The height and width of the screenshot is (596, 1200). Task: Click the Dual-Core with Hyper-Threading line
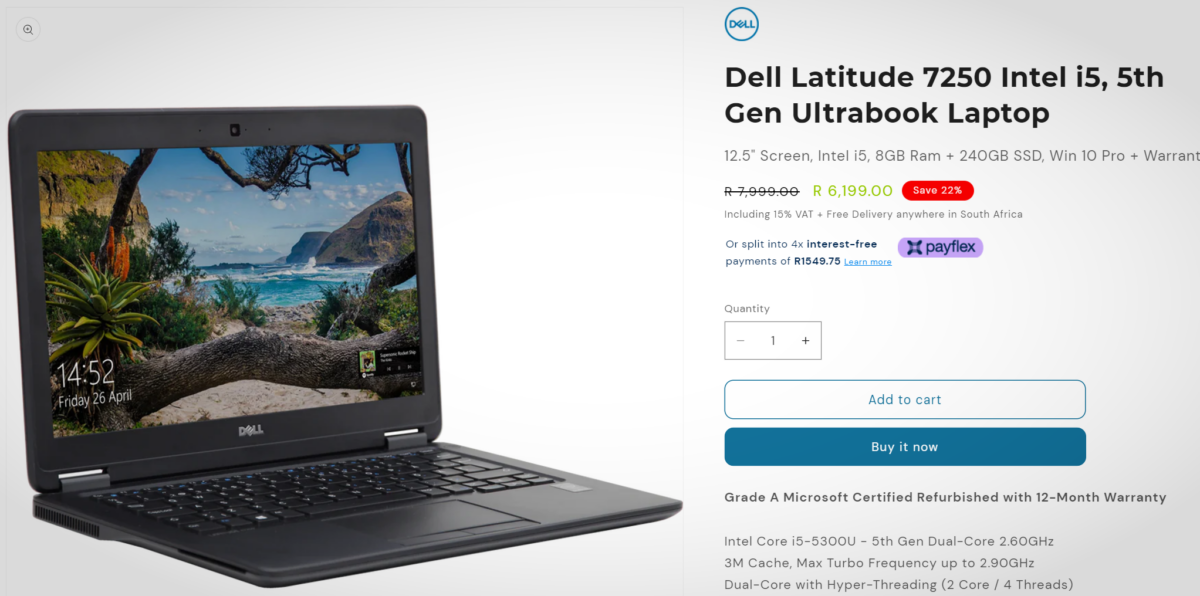pos(898,584)
